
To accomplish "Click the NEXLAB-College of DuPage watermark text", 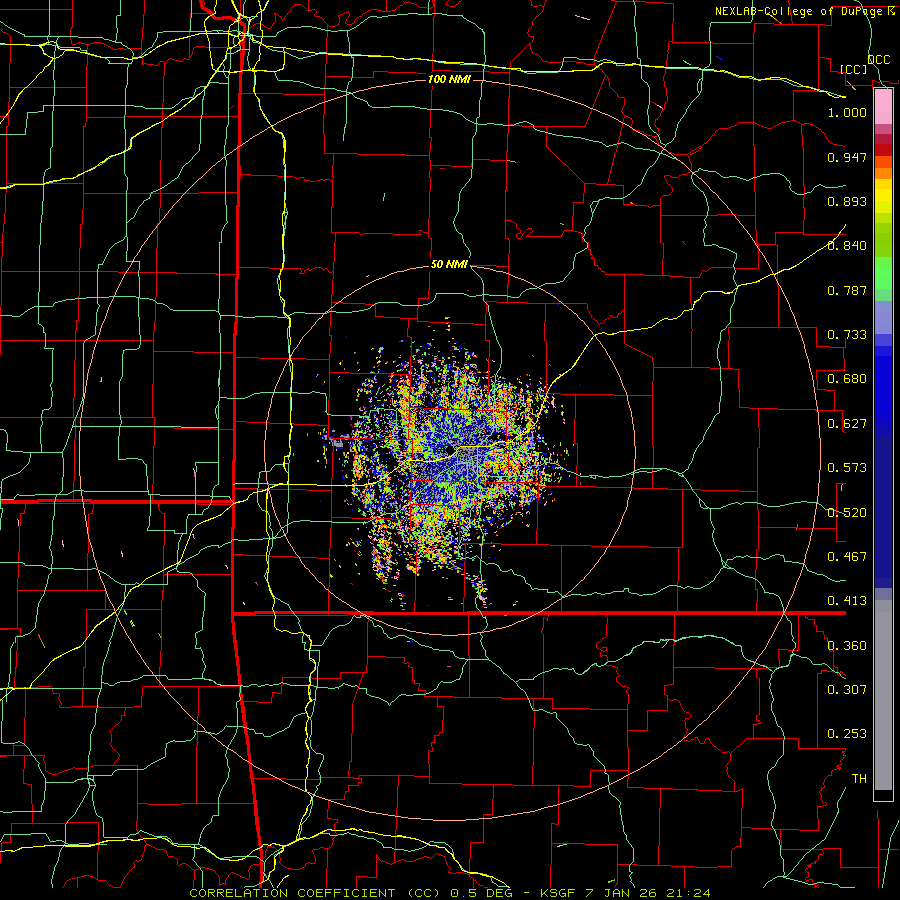I will click(804, 11).
